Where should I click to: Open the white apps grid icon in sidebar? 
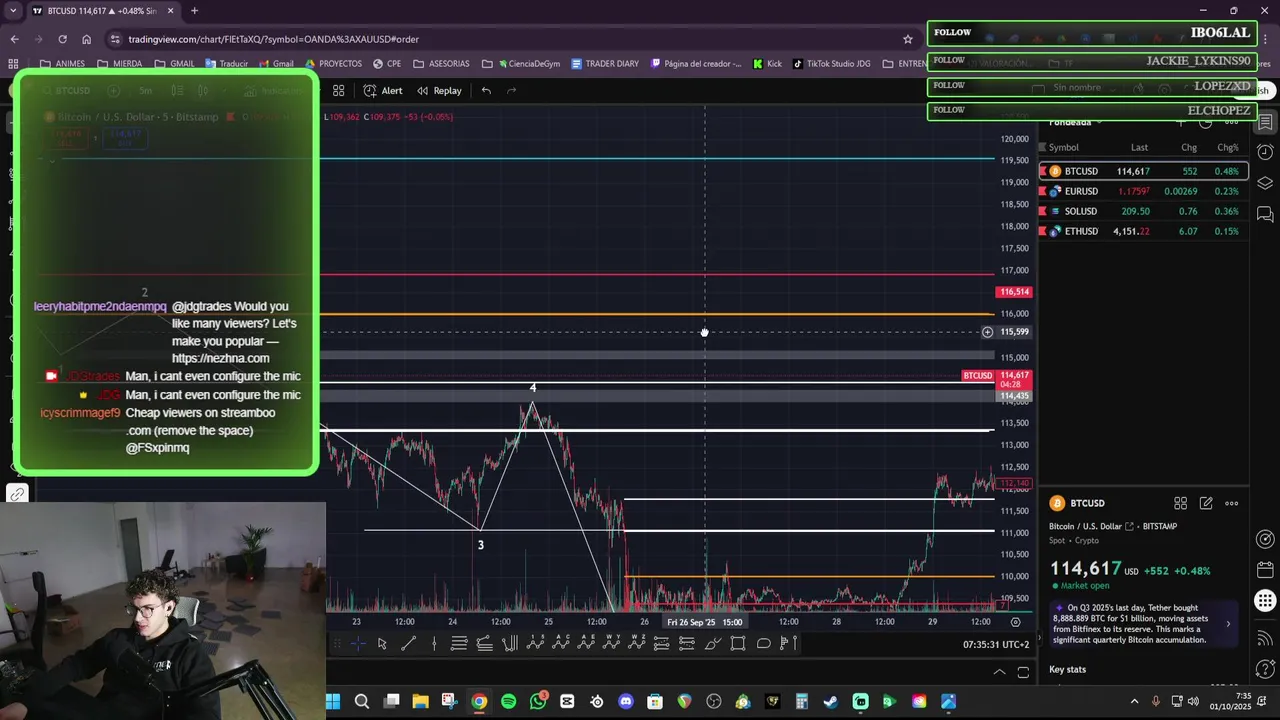coord(1265,601)
